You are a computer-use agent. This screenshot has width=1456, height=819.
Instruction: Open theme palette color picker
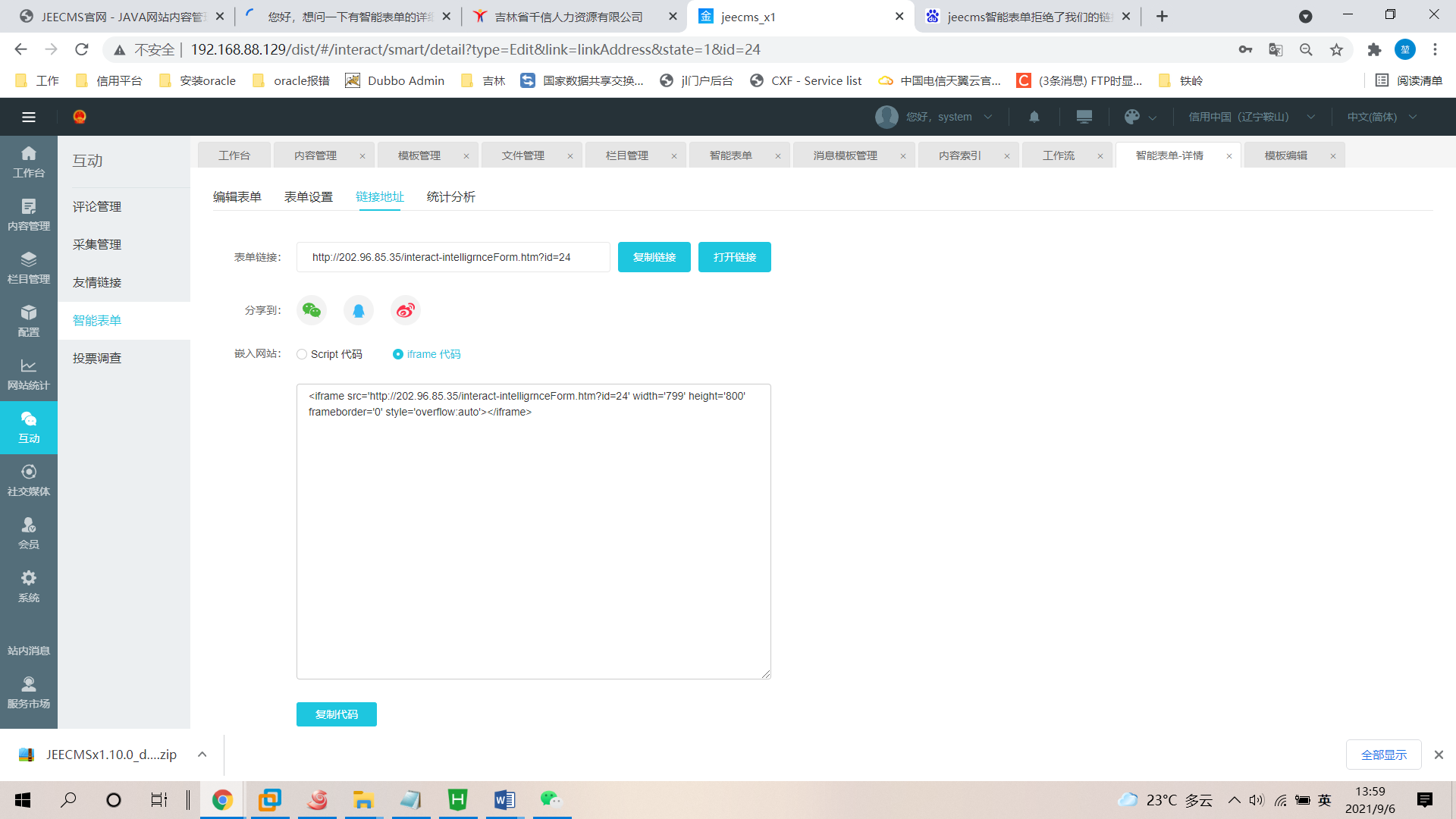pyautogui.click(x=1132, y=117)
